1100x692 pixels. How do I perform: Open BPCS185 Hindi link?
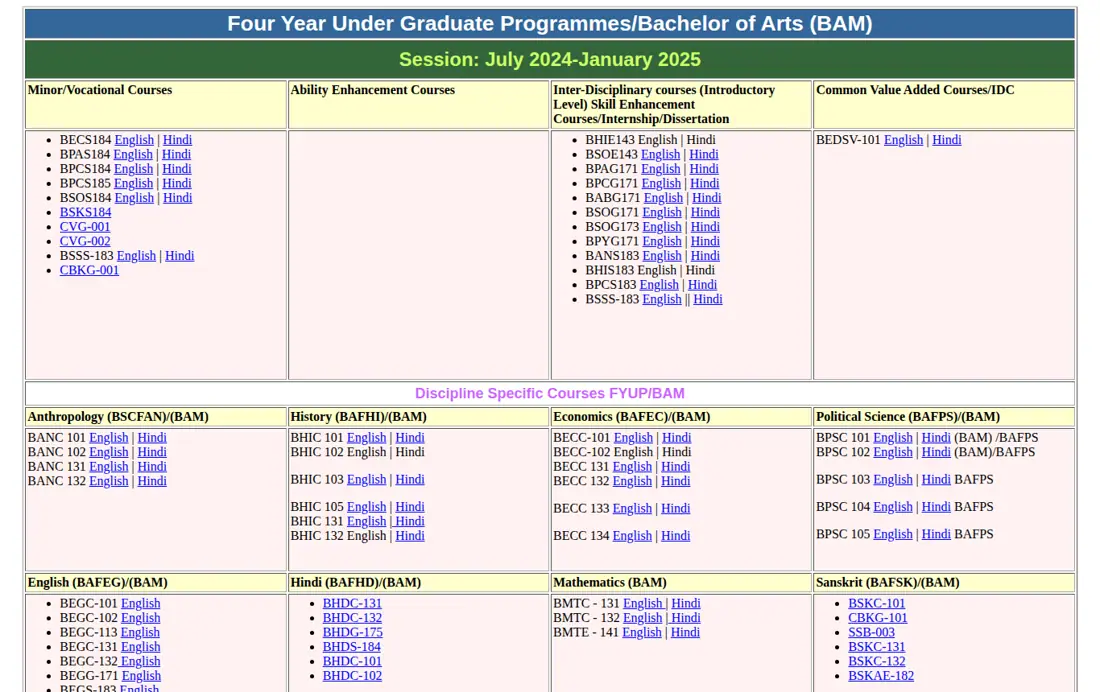click(177, 183)
